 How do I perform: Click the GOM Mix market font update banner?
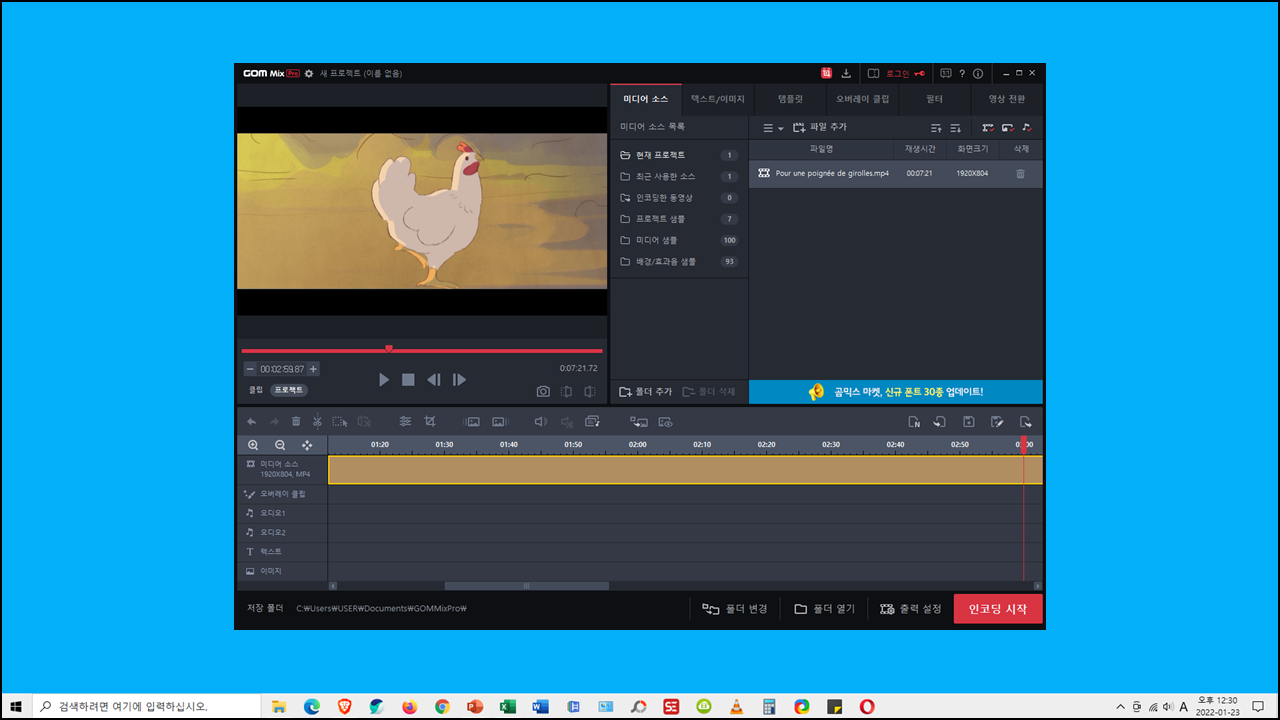[x=896, y=392]
